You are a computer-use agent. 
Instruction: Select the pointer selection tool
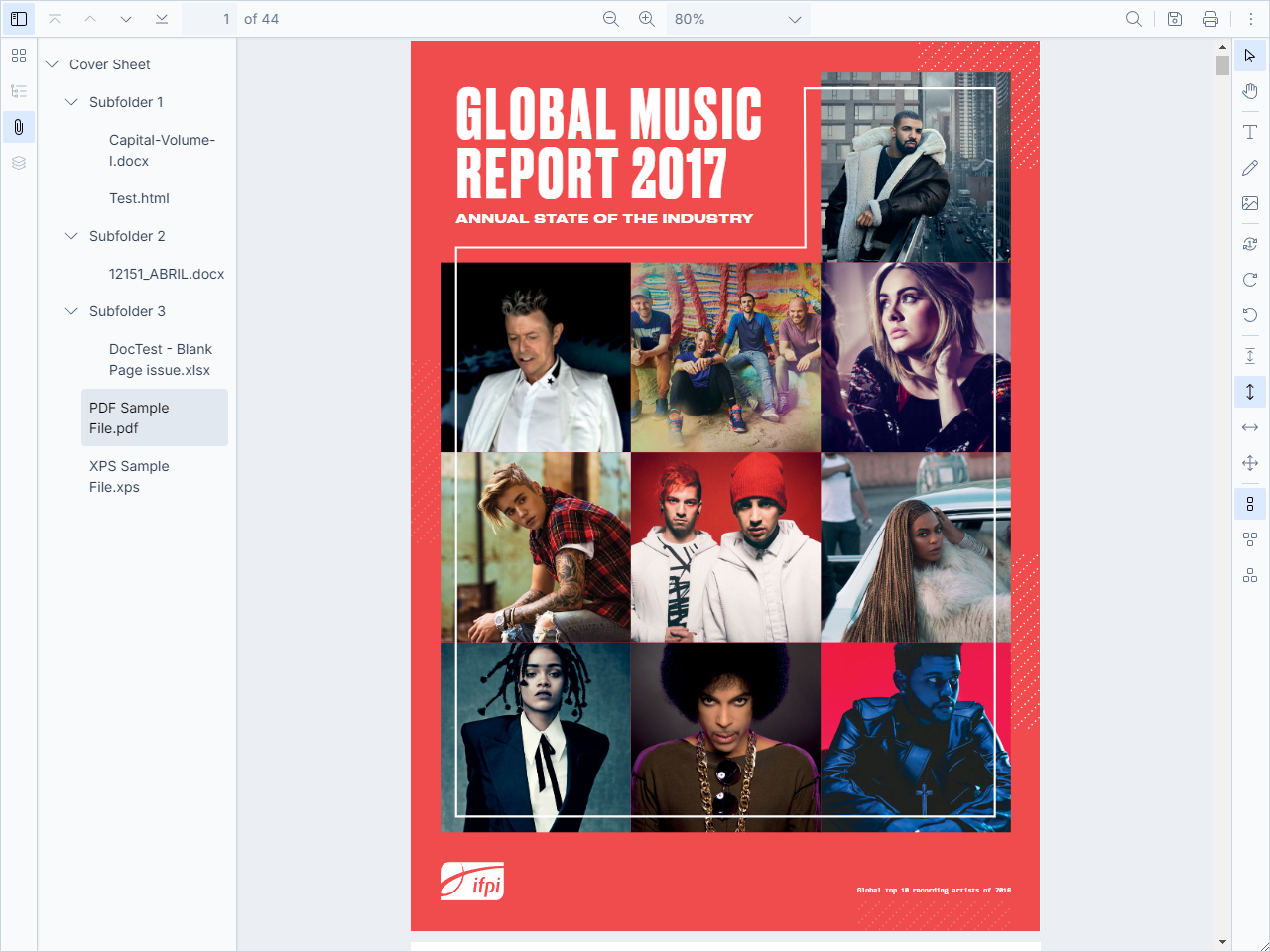pyautogui.click(x=1250, y=56)
